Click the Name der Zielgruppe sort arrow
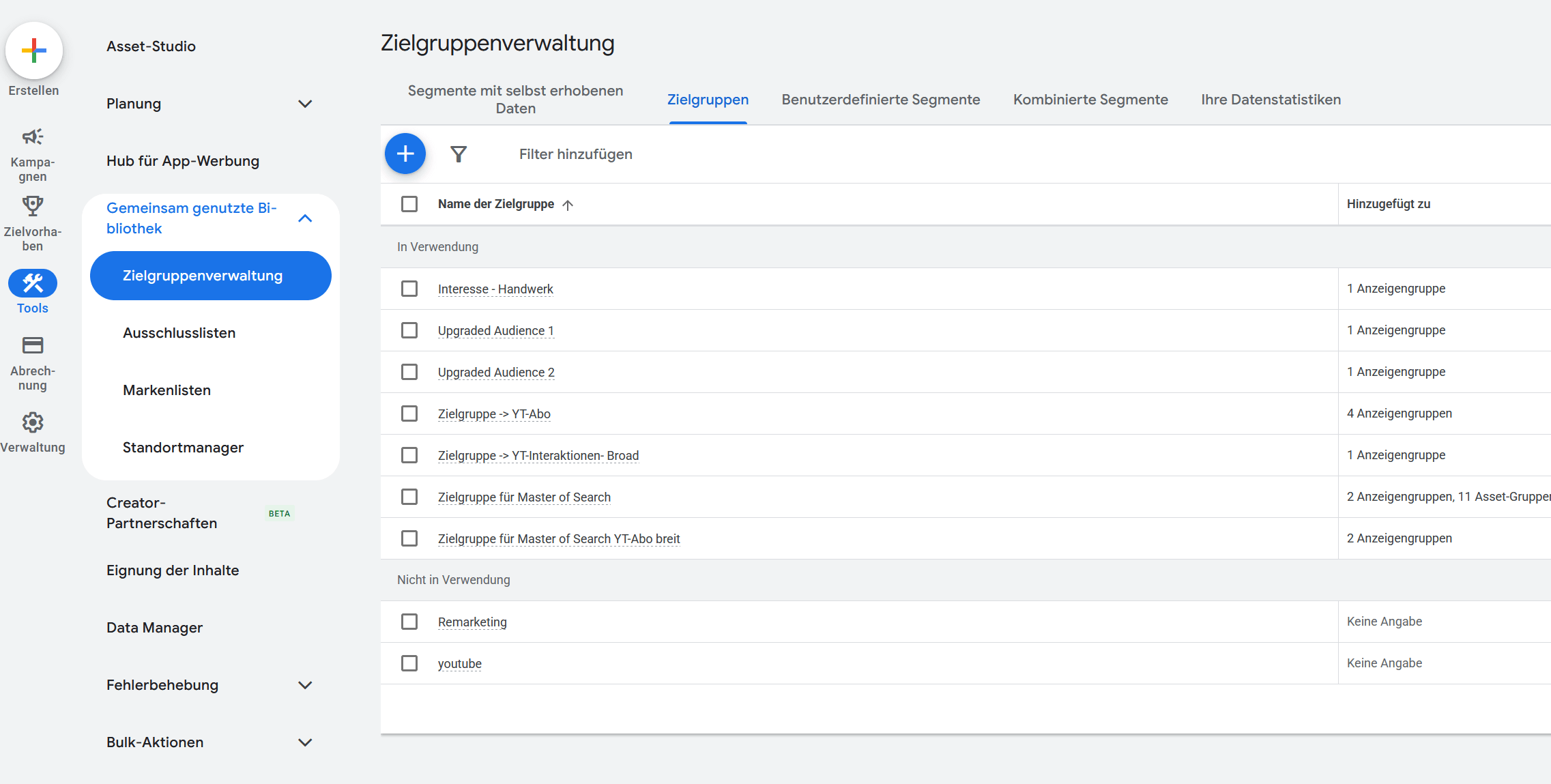Screen dimensions: 1551x784 (568, 204)
